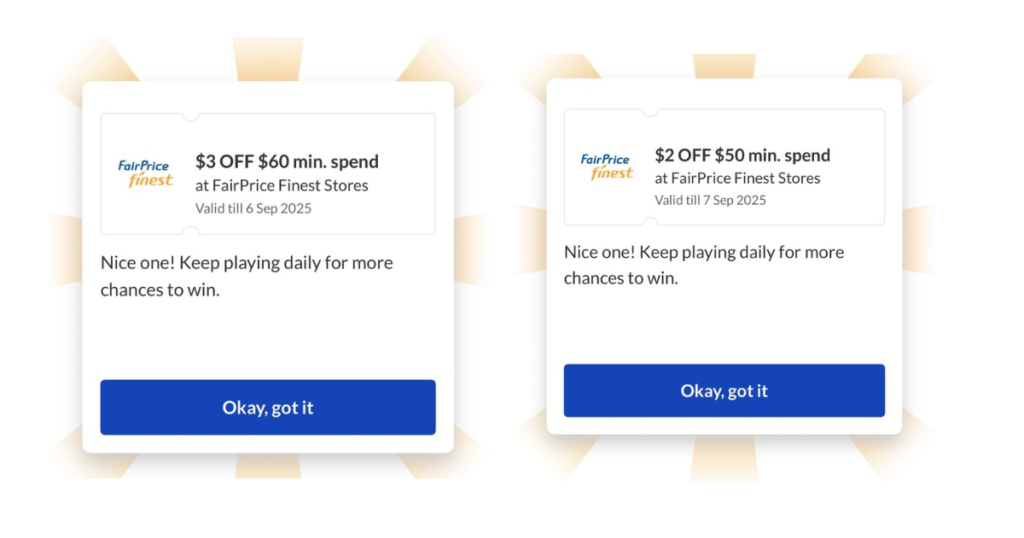
Task: Click top notch cutout of $2 OFF voucher
Action: (649, 112)
